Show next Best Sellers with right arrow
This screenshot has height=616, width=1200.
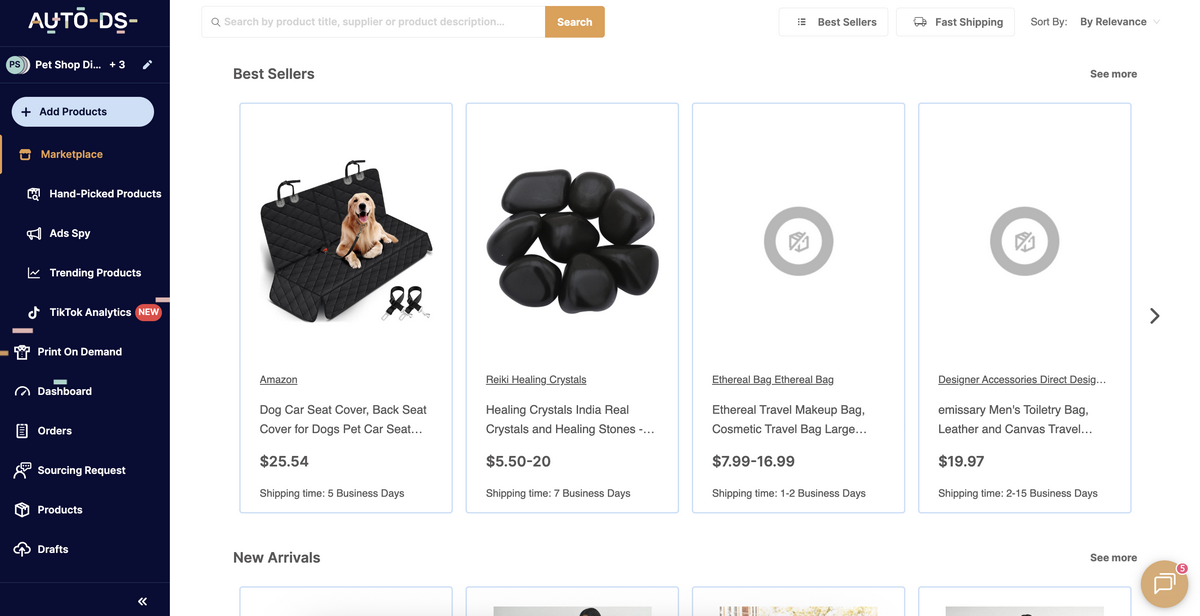(1154, 316)
